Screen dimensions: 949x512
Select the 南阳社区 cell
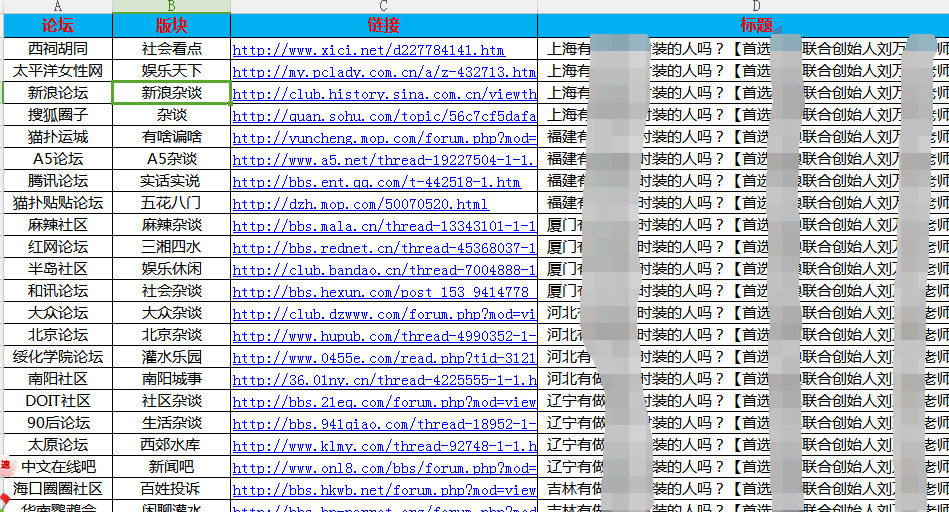point(57,379)
